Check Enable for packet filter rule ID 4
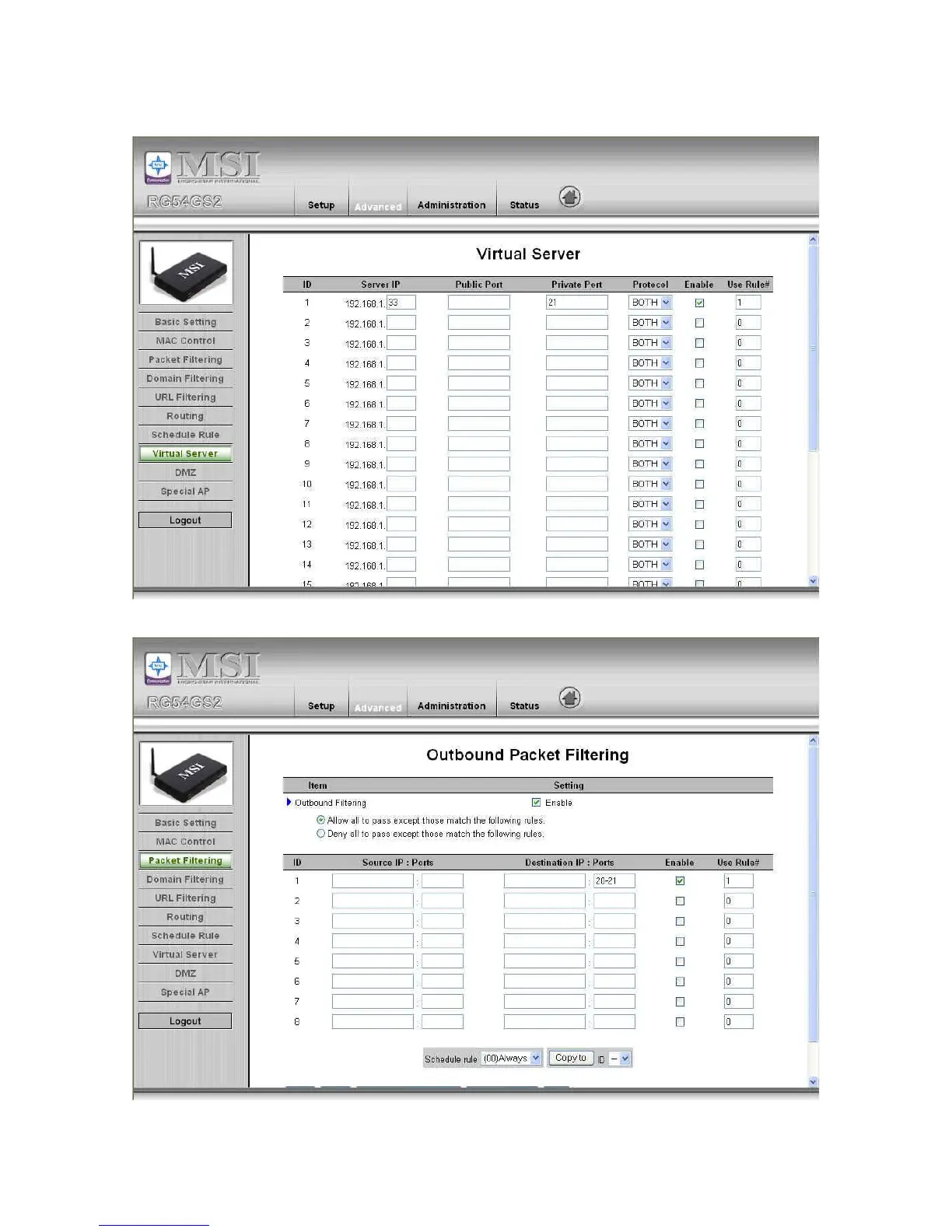The image size is (952, 1232). [680, 941]
